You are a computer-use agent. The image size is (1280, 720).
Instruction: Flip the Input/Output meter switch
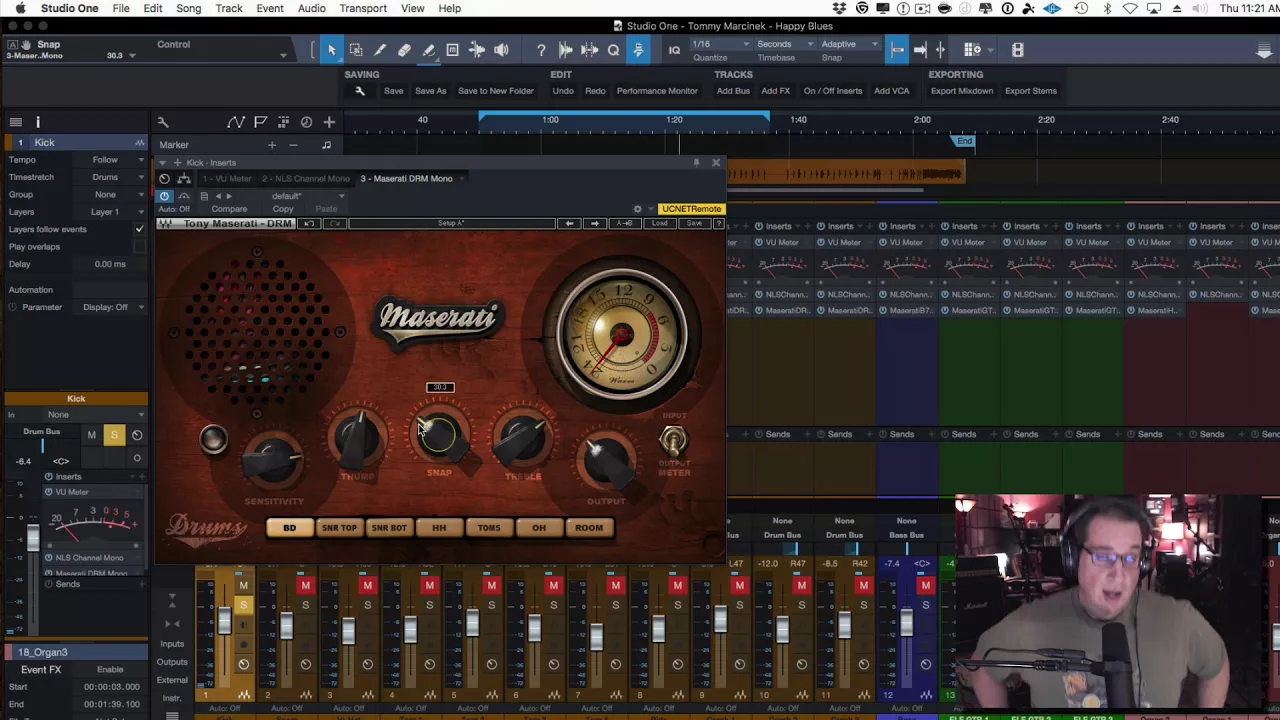[x=673, y=442]
